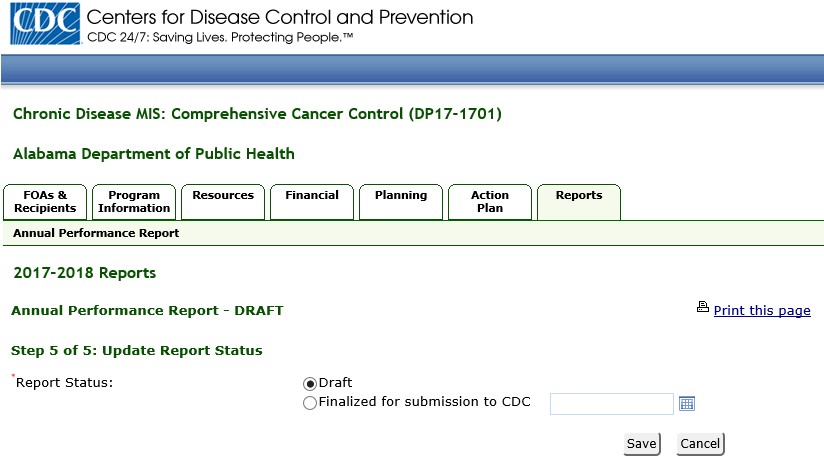Click the printer icon beside Print this page
The height and width of the screenshot is (468, 824).
[703, 307]
